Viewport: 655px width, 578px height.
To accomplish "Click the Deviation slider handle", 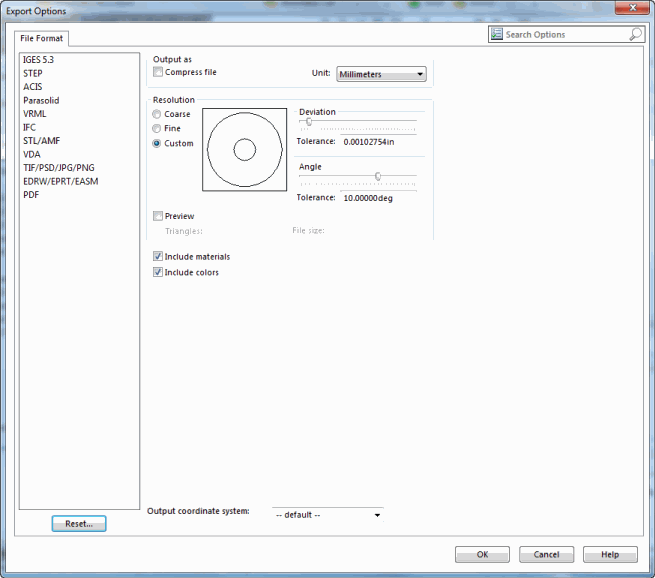I will pos(309,122).
